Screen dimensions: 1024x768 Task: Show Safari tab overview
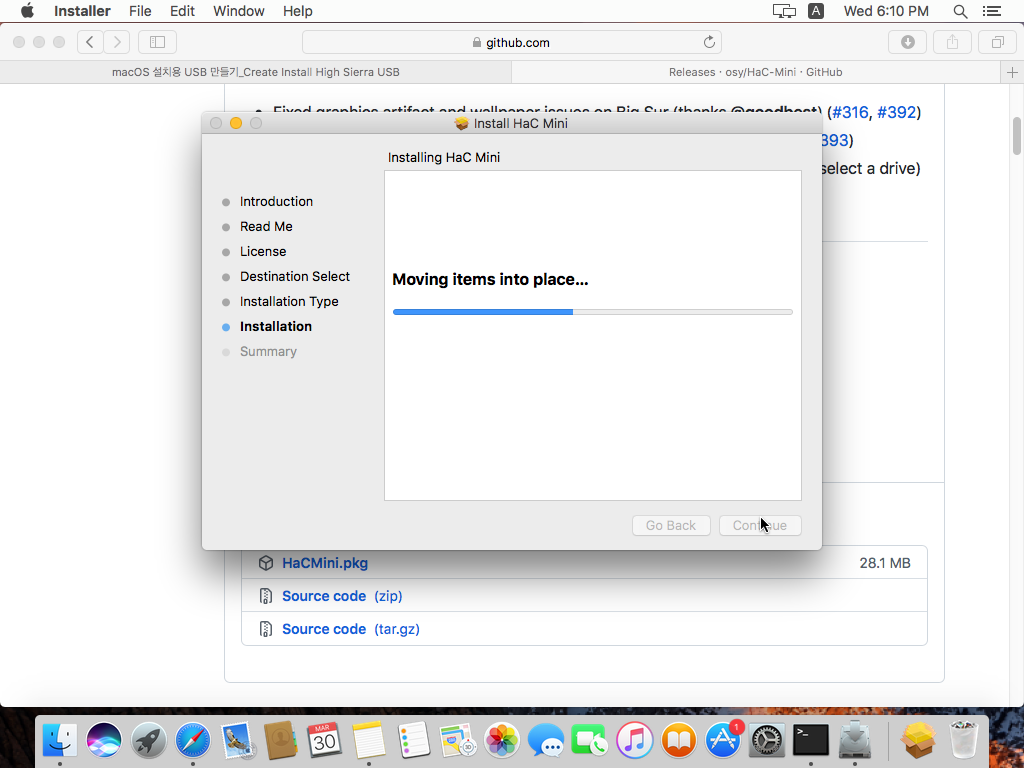(x=997, y=42)
